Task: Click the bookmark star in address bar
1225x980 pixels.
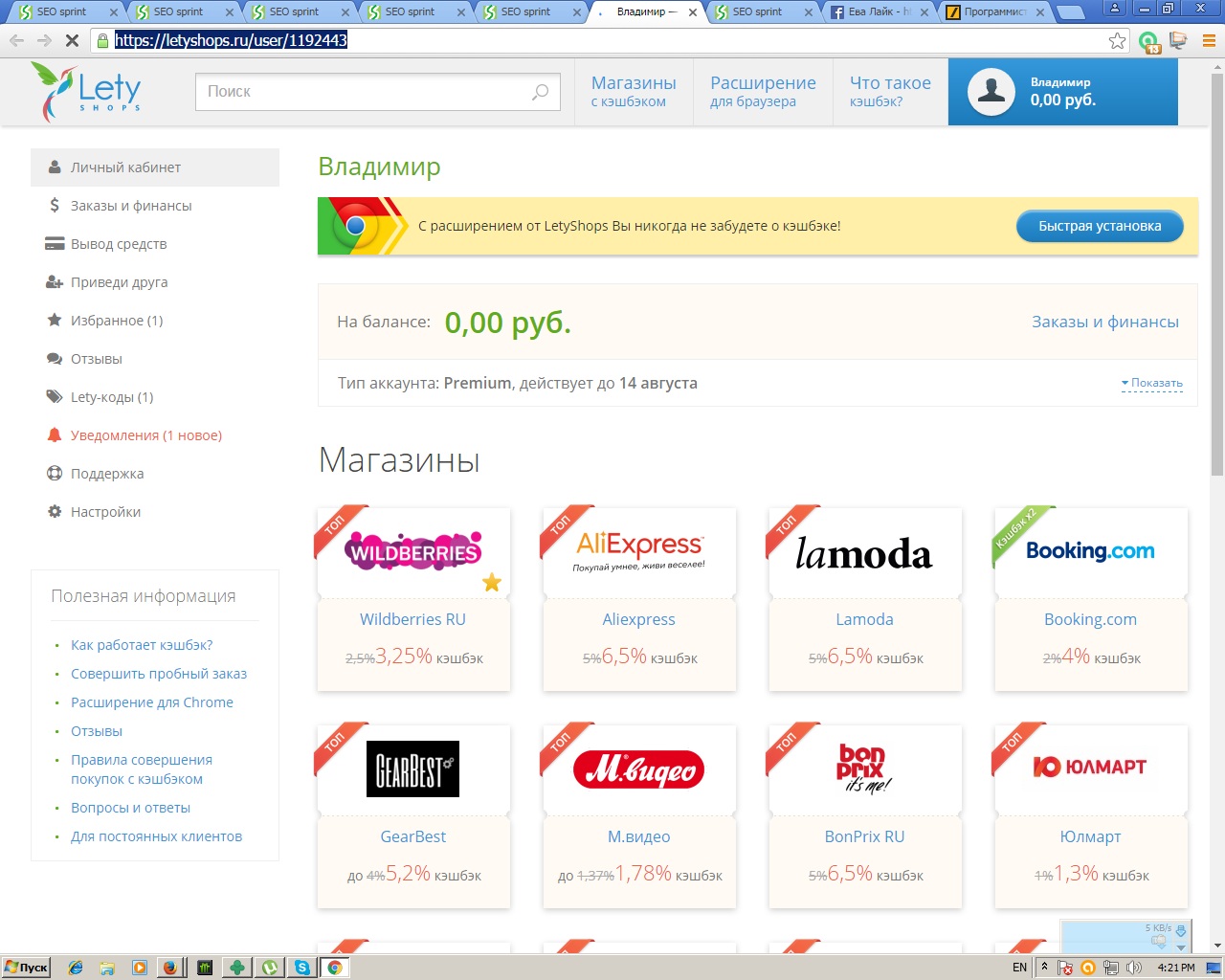Action: pyautogui.click(x=1117, y=40)
